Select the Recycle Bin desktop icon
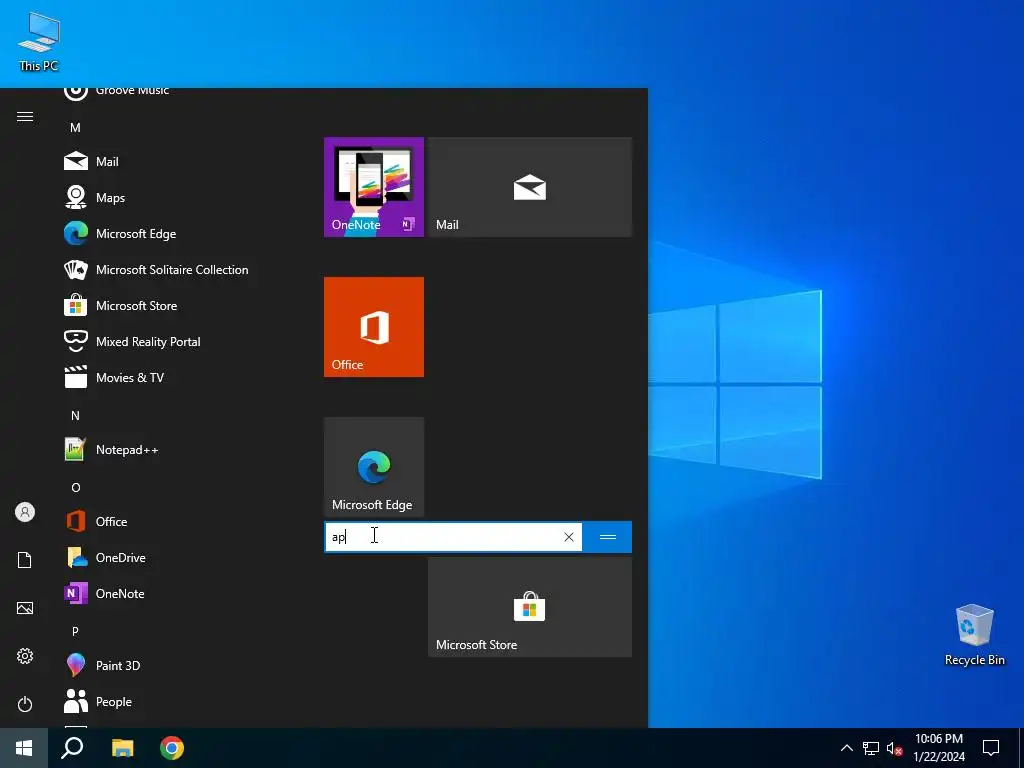Viewport: 1024px width, 768px height. [x=974, y=634]
